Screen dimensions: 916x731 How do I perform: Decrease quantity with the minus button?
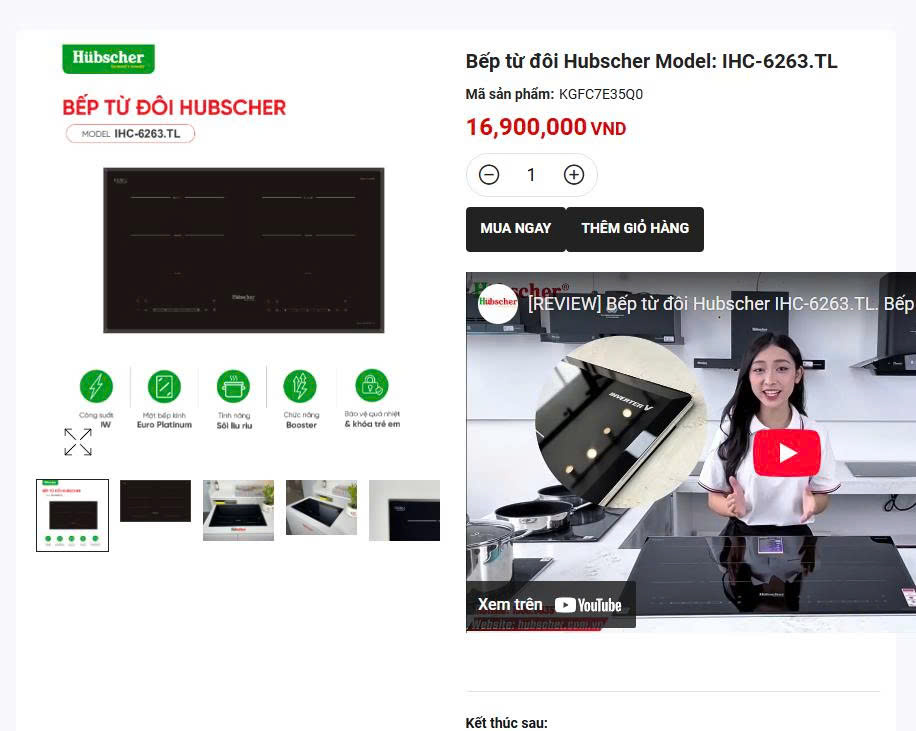pos(489,175)
